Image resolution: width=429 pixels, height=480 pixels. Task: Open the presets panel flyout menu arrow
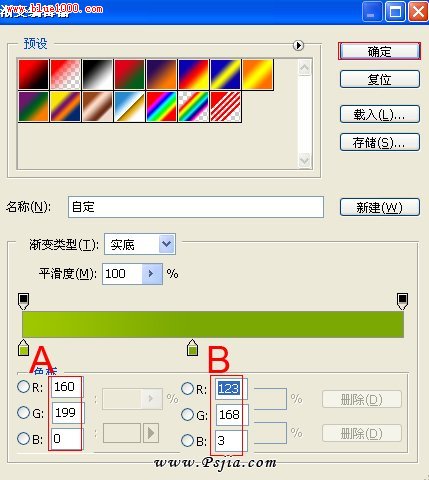click(x=298, y=45)
